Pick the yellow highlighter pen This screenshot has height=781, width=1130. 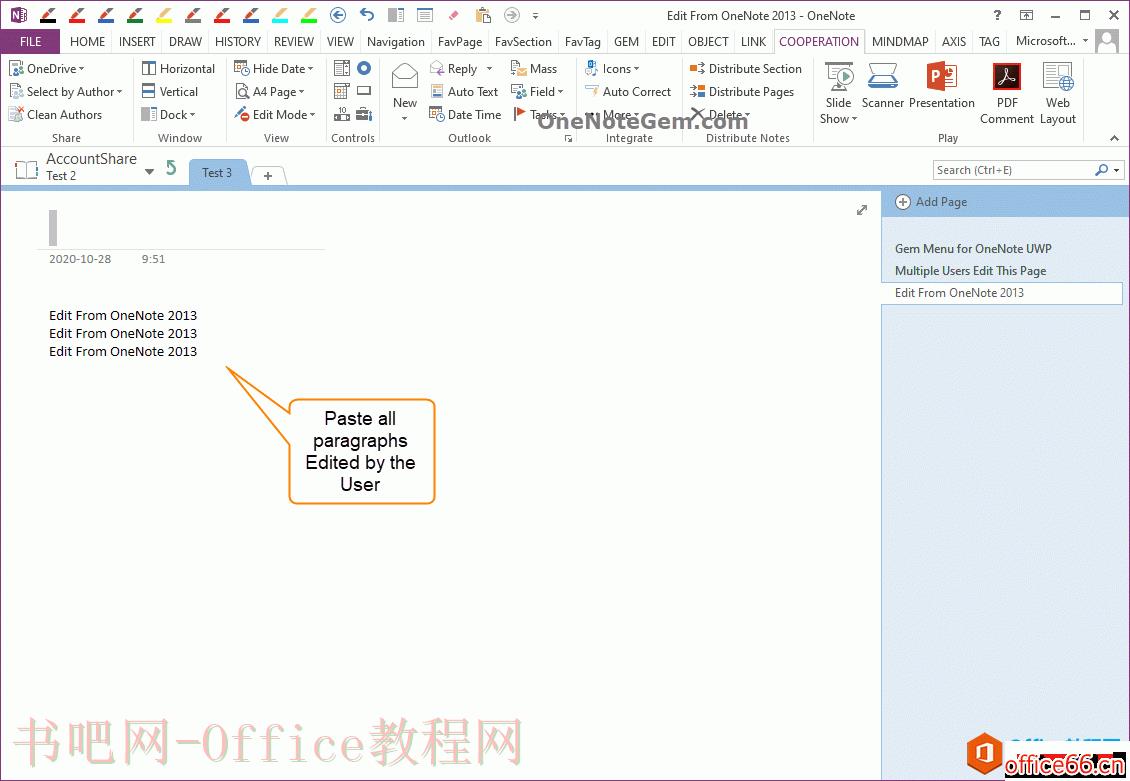pyautogui.click(x=164, y=15)
